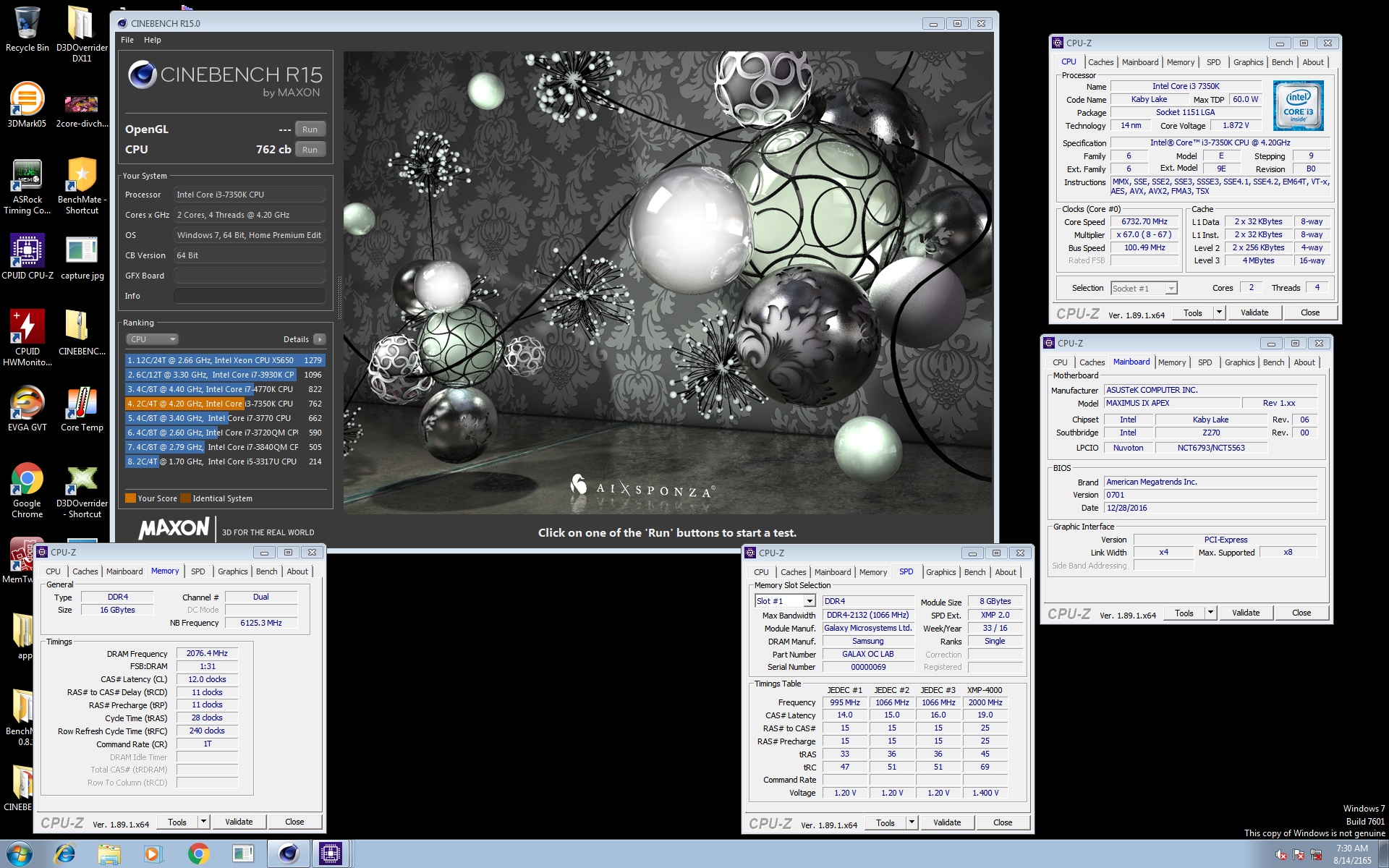Viewport: 1389px width, 868px height.
Task: Switch to Caches tab in CPU-Z CPU window
Action: point(1100,62)
